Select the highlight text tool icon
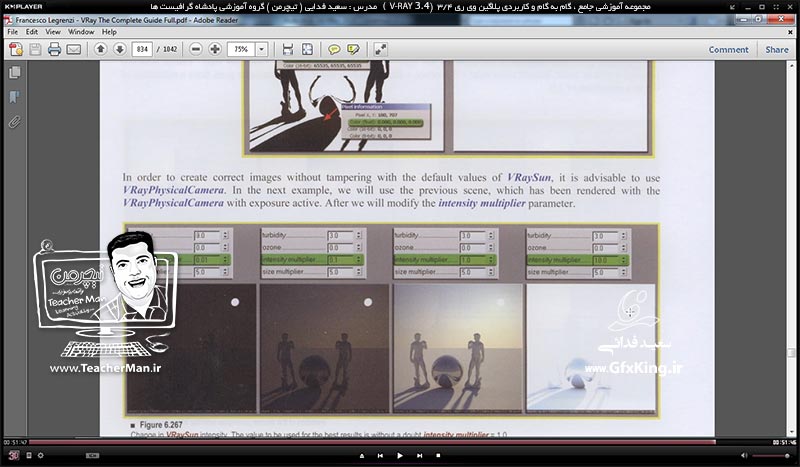The height and width of the screenshot is (467, 800). pyautogui.click(x=353, y=50)
